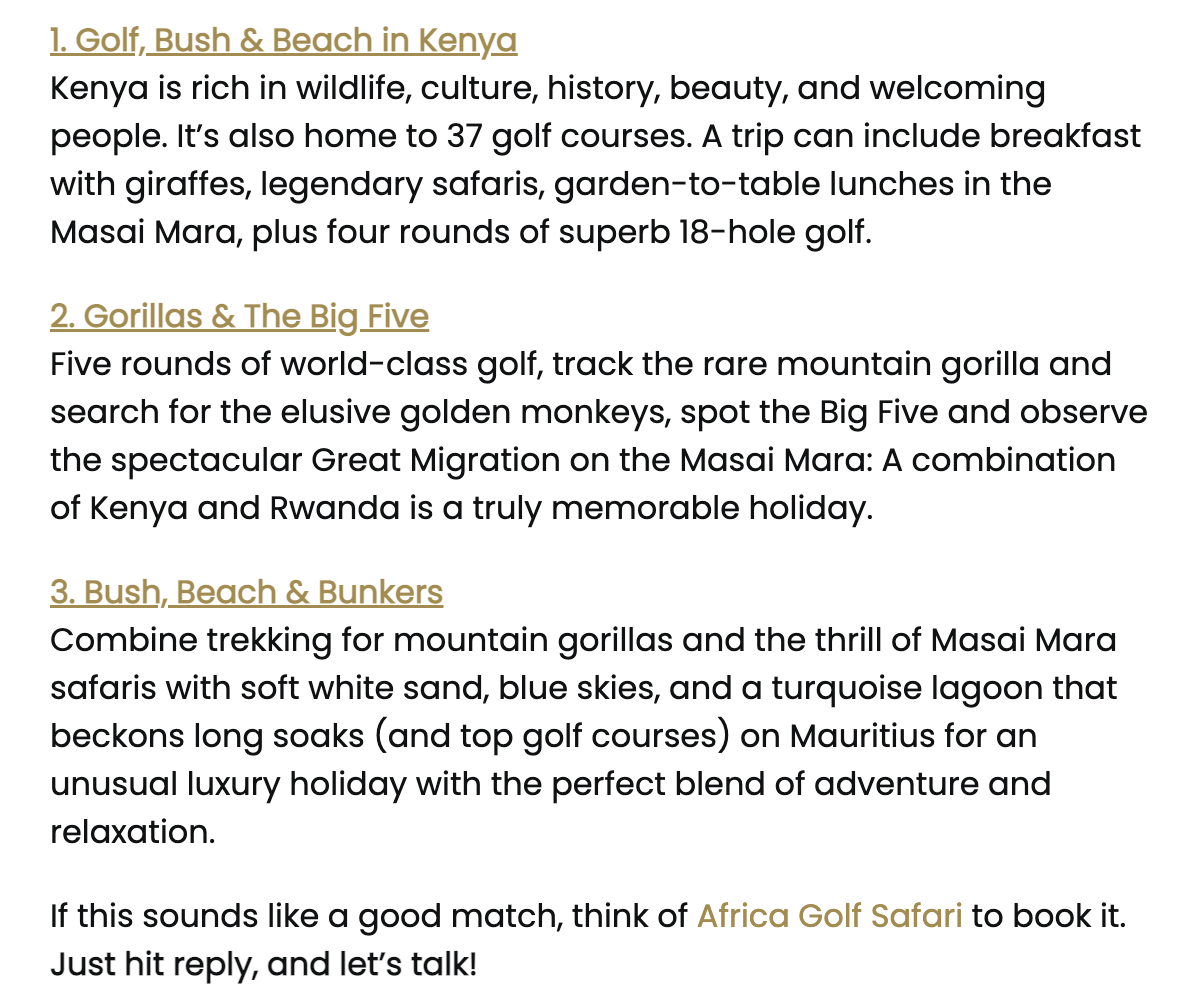Follow the "3. Bush, Beach & Bunkers" link
1200x1008 pixels.
click(246, 593)
